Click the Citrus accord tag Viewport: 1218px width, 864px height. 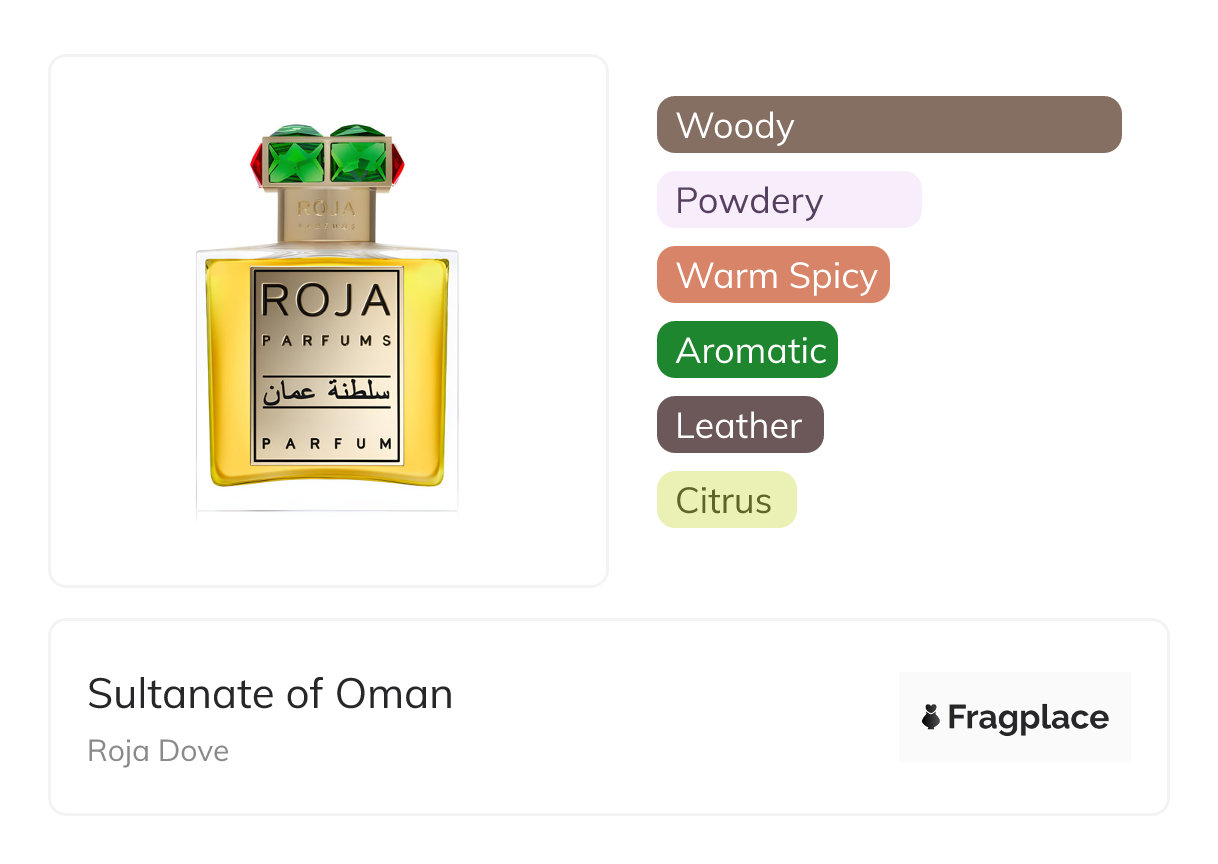726,500
